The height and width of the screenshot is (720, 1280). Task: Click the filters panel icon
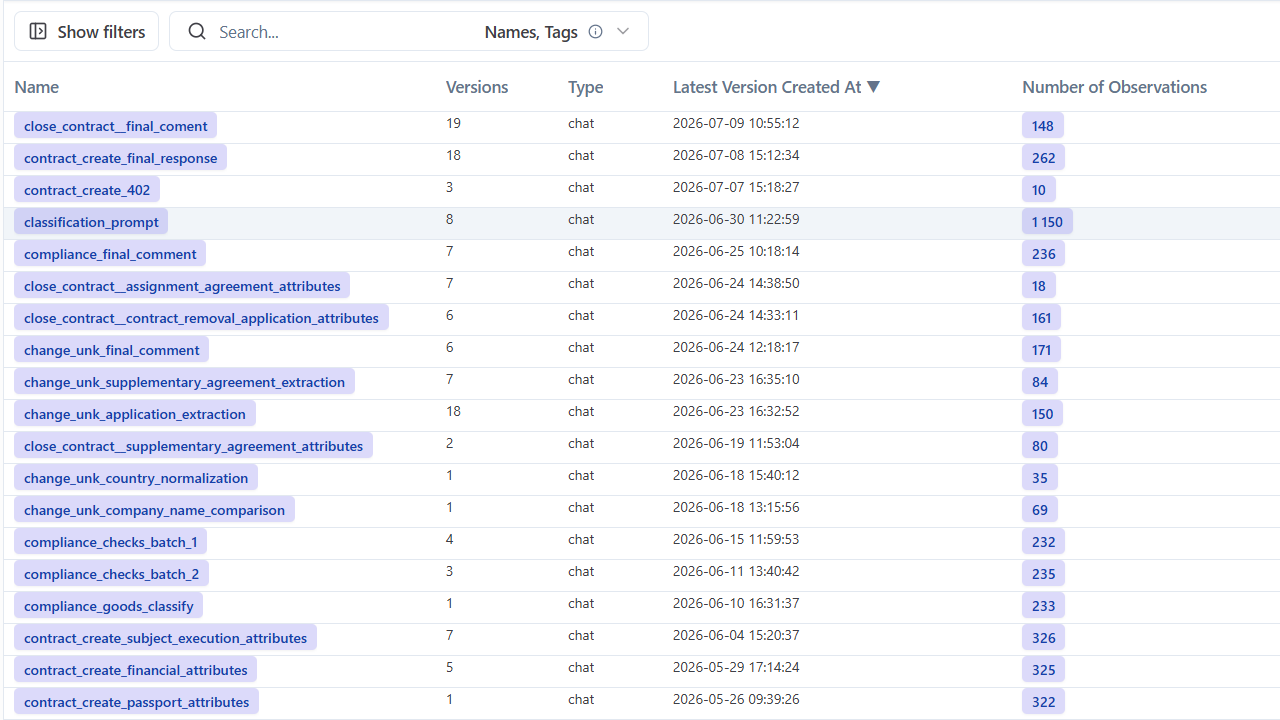click(38, 32)
